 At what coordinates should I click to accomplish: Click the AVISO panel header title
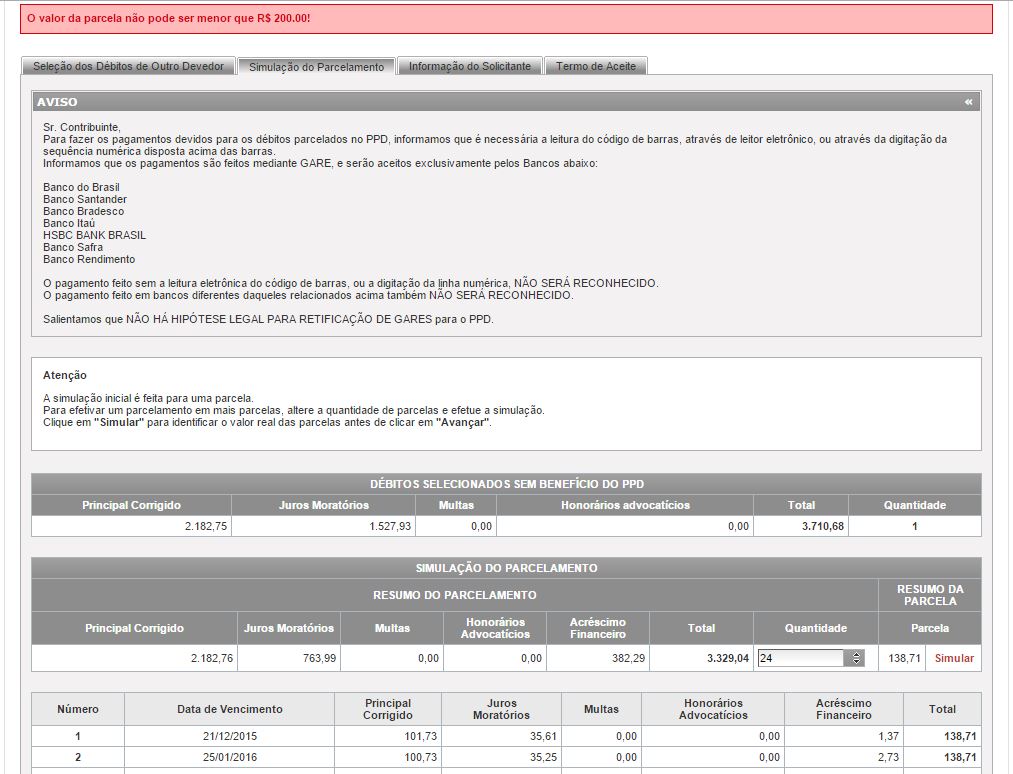pos(57,102)
